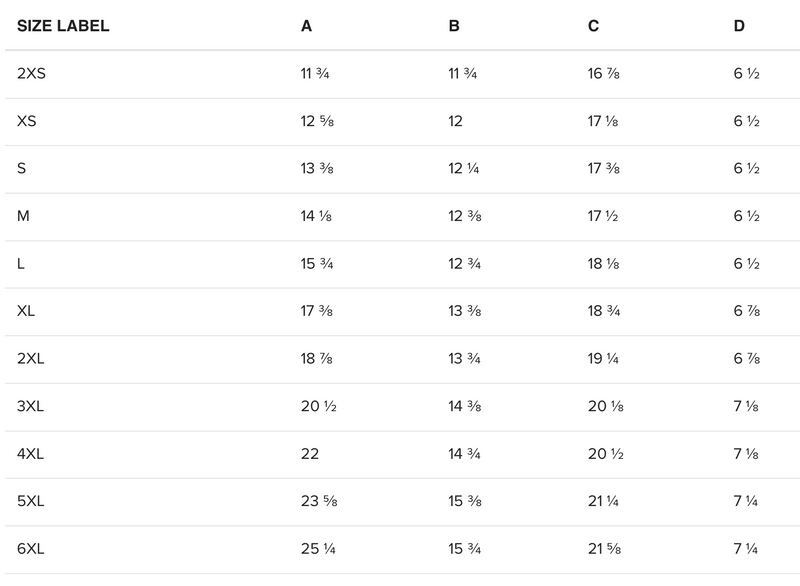Select the 3XL size label

(x=31, y=406)
